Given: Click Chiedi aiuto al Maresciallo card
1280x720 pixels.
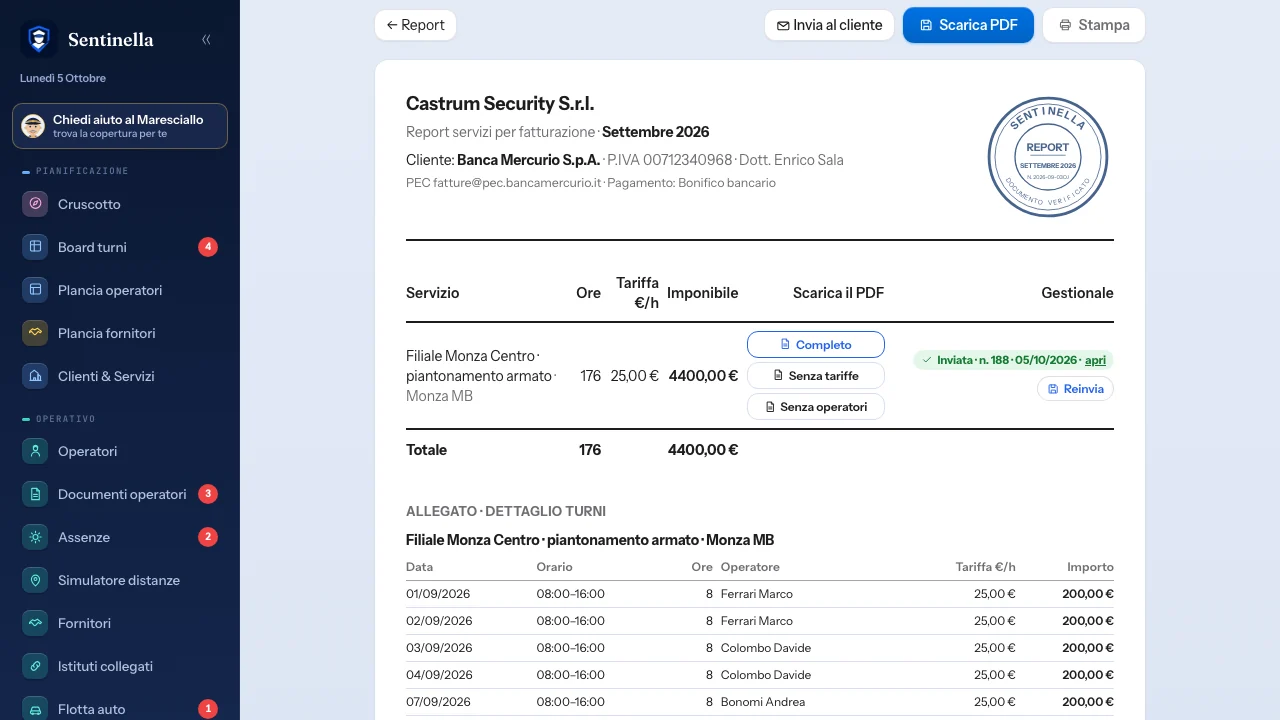Looking at the screenshot, I should click(120, 126).
